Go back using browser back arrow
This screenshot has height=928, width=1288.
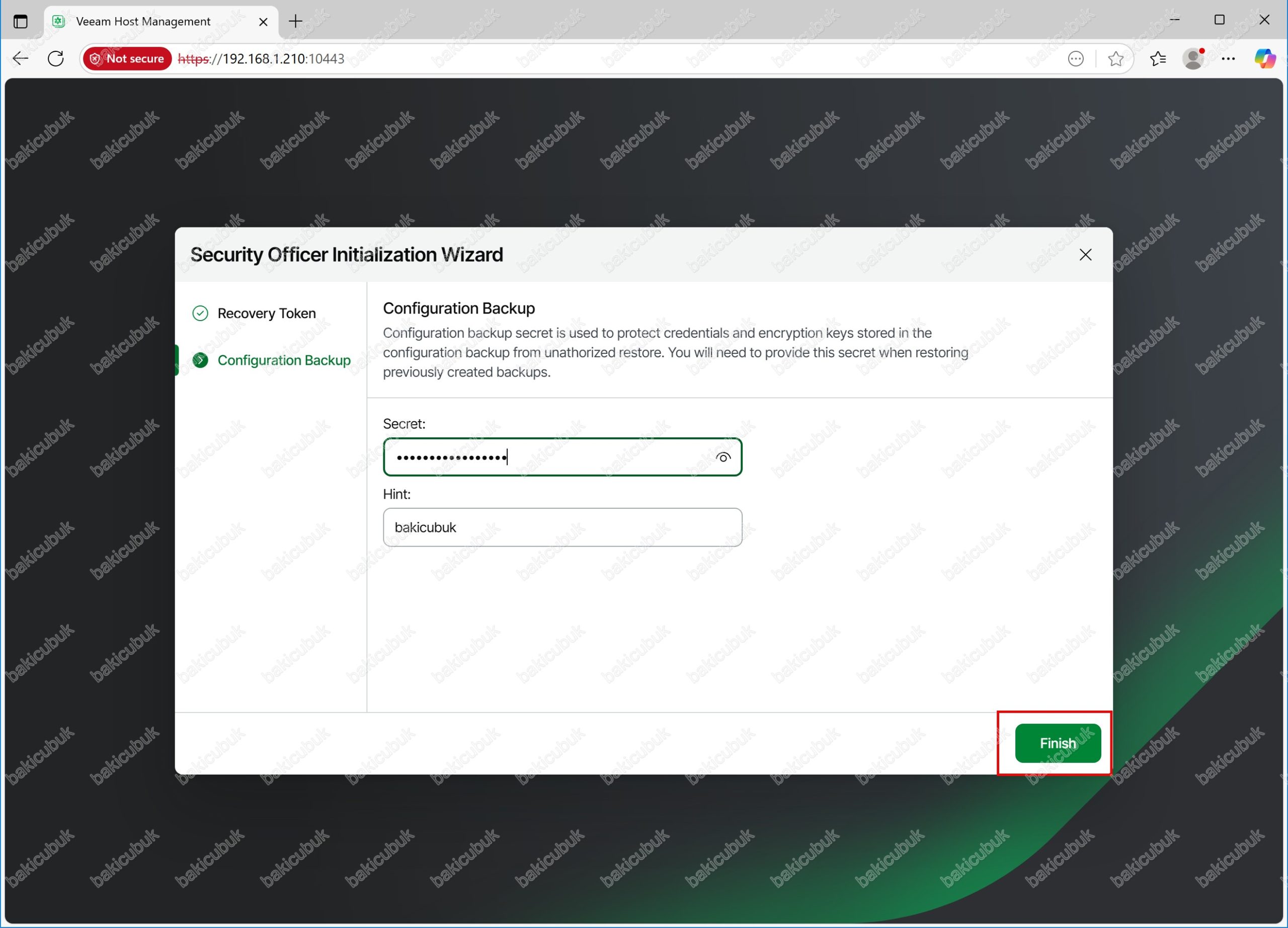(21, 58)
